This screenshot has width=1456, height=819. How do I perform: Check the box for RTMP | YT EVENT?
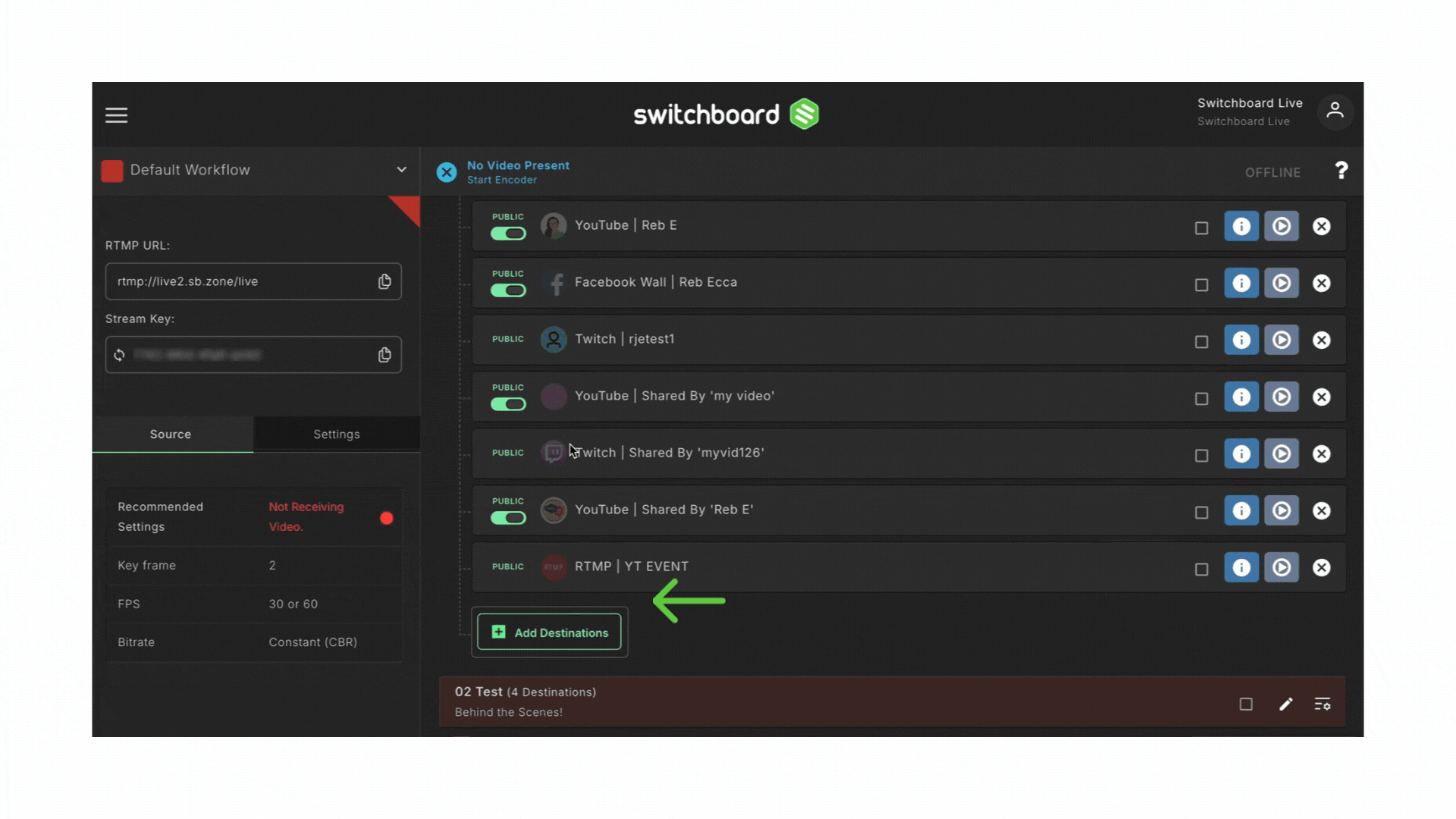click(1202, 570)
